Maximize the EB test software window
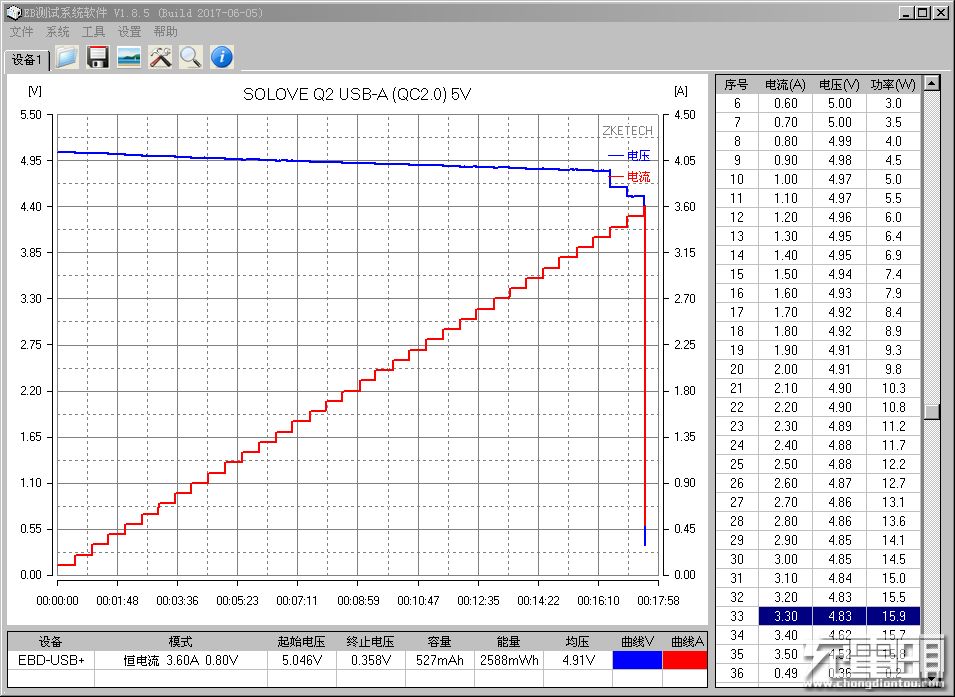Viewport: 955px width, 697px height. (923, 12)
